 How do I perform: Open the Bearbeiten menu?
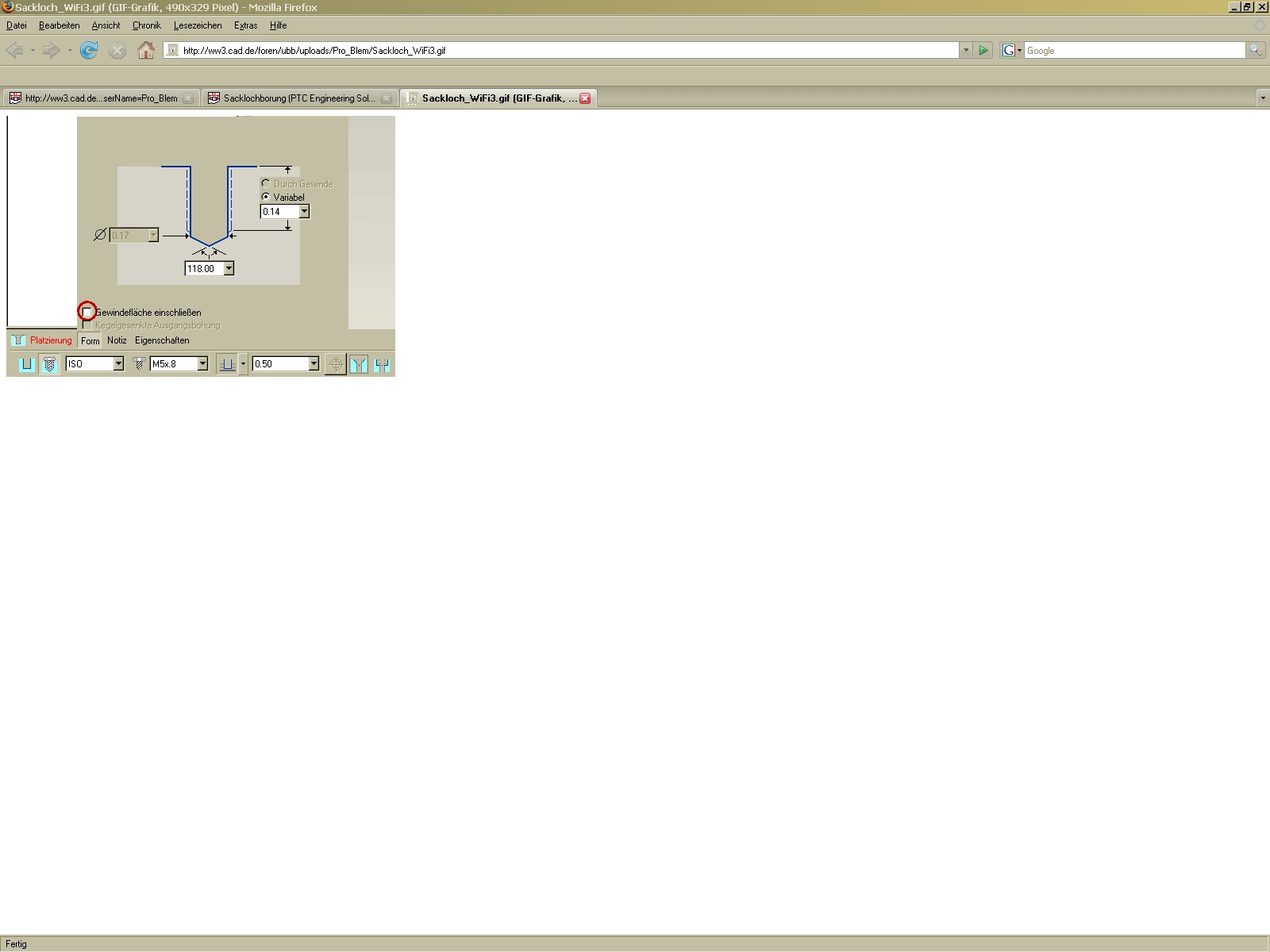point(60,25)
